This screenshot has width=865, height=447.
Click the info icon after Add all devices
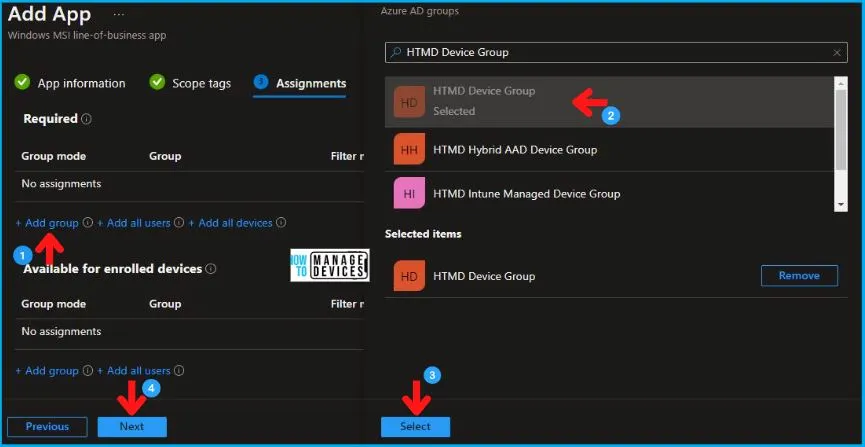(x=281, y=222)
